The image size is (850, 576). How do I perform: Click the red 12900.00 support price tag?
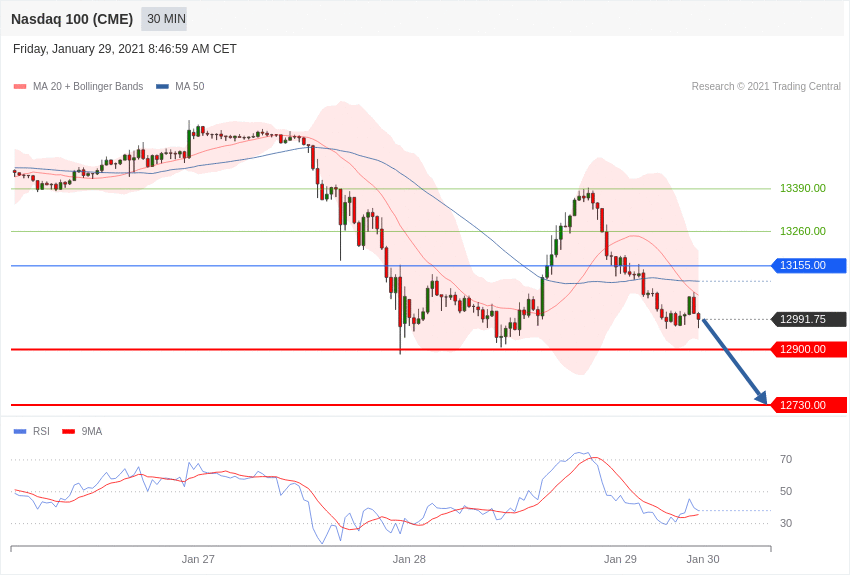808,350
